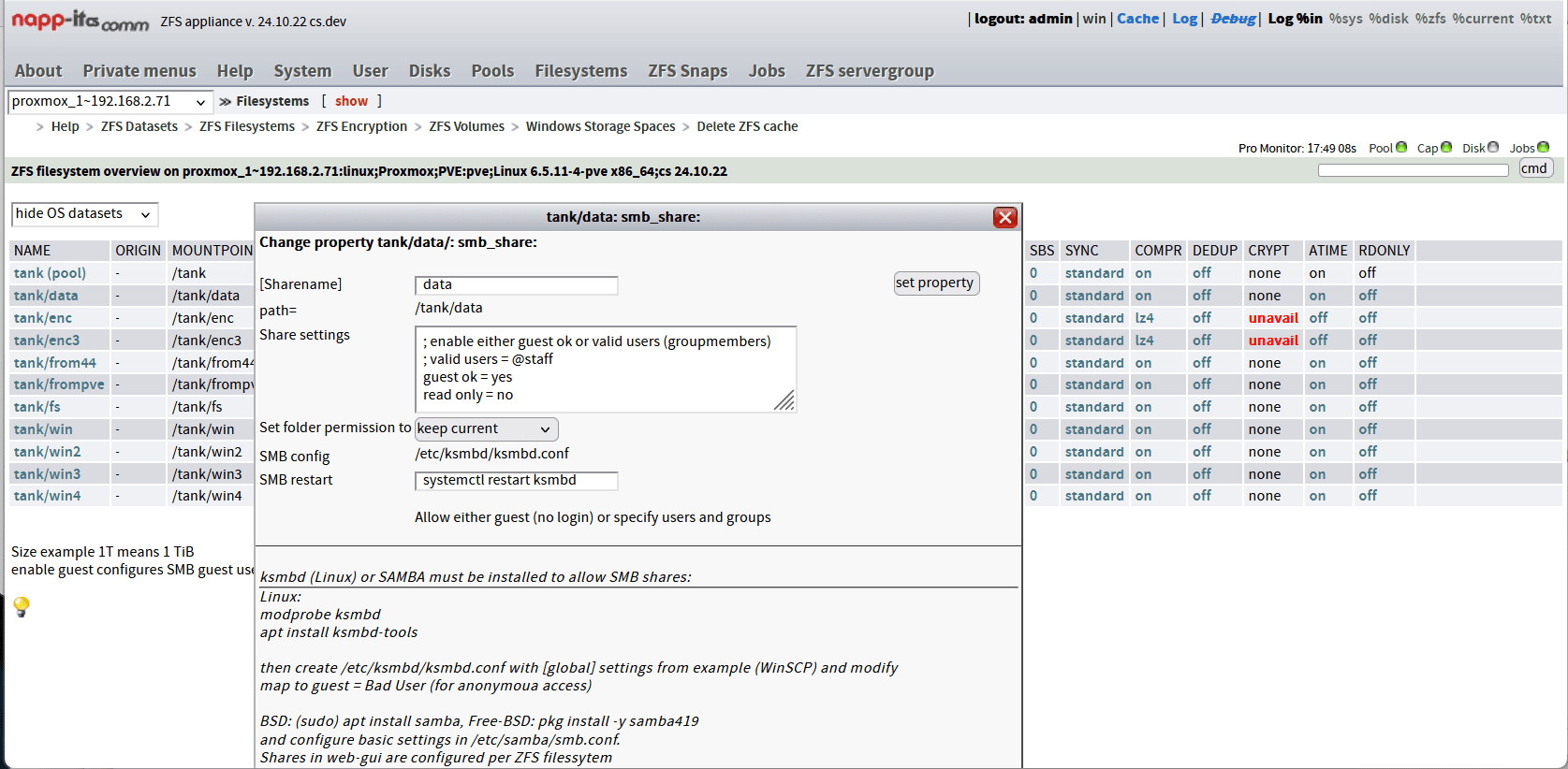Open the tank/win3 dataset link
Image resolution: width=1568 pixels, height=769 pixels.
tap(47, 474)
